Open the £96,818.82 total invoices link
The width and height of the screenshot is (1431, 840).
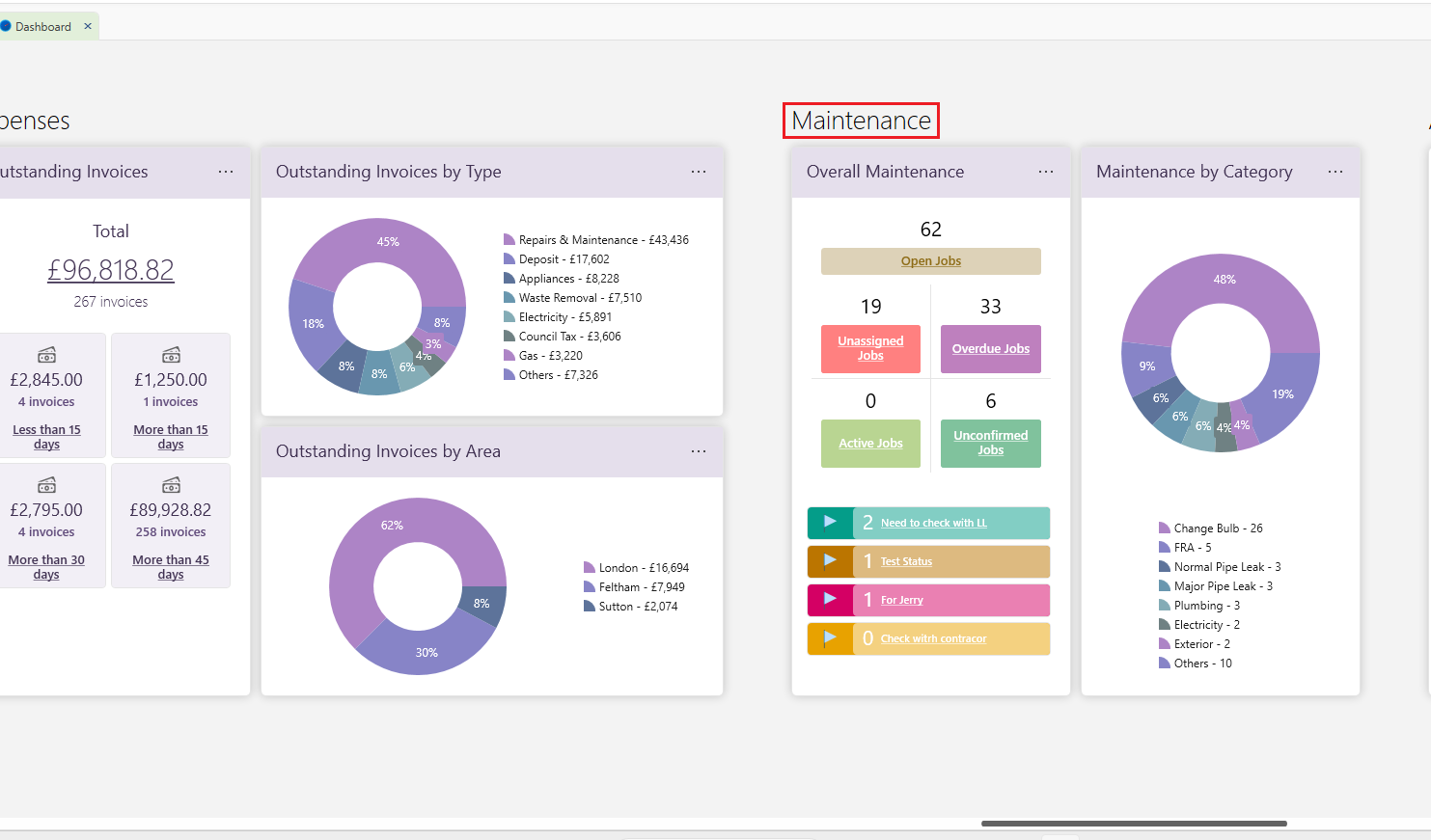[111, 270]
